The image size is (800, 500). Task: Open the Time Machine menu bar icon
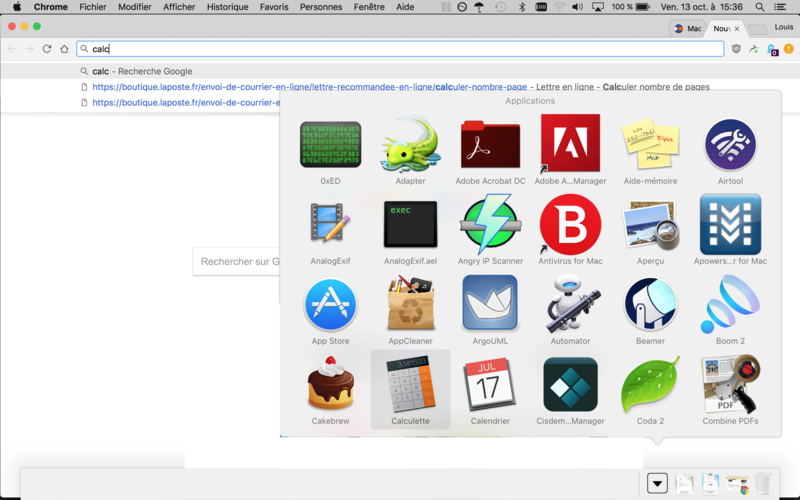pyautogui.click(x=501, y=7)
